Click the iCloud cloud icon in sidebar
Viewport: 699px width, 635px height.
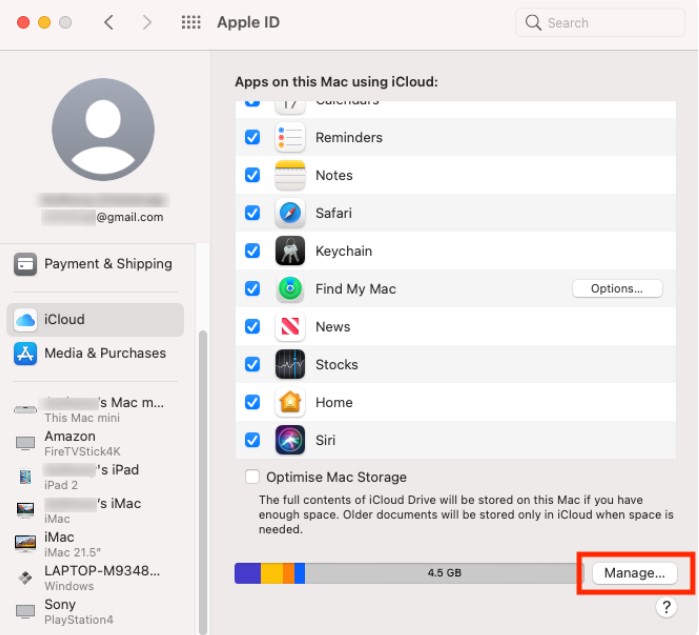pos(25,320)
